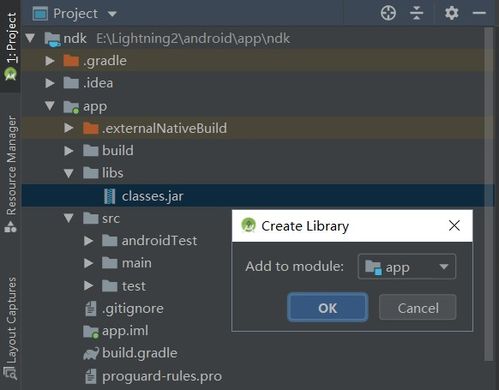Viewport: 499px width, 390px height.
Task: Expand the main source folder
Action: (x=88, y=263)
